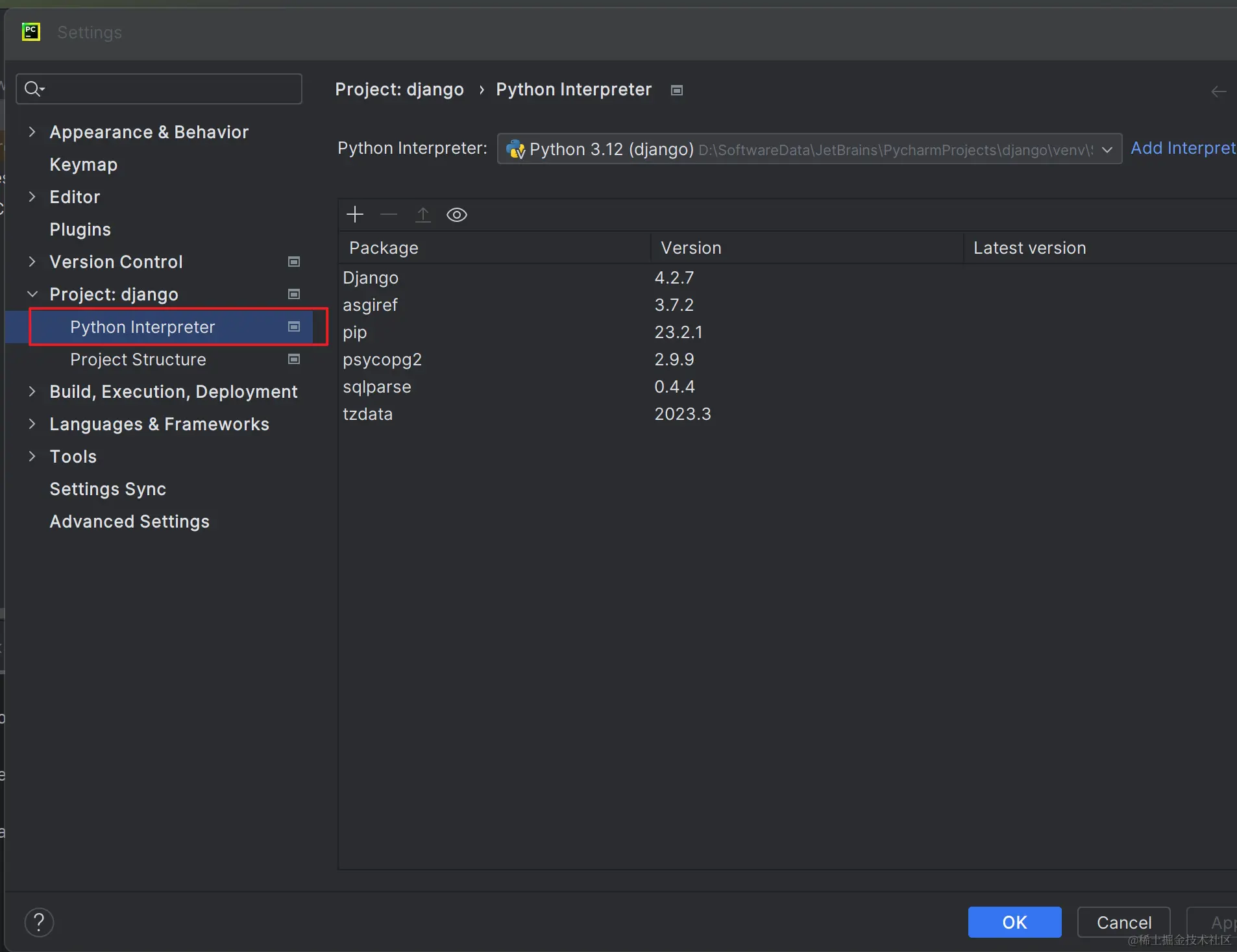Focus the settings search field
Screen dimensions: 1237x952
click(x=159, y=89)
